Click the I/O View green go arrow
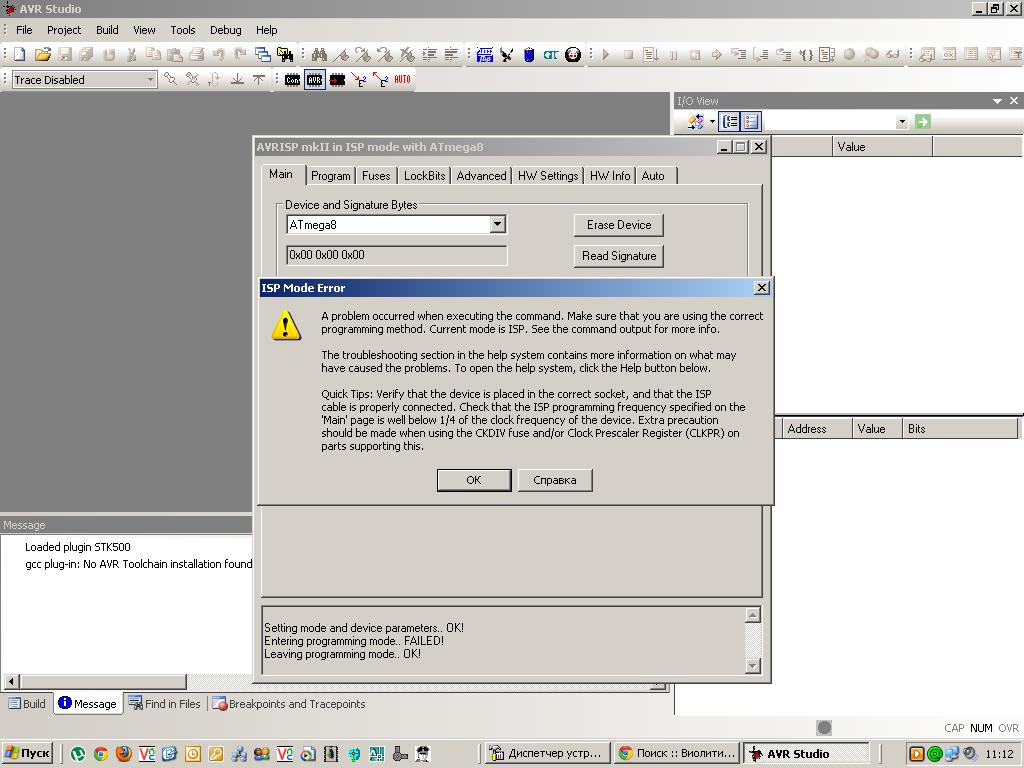The height and width of the screenshot is (768, 1024). click(x=922, y=121)
